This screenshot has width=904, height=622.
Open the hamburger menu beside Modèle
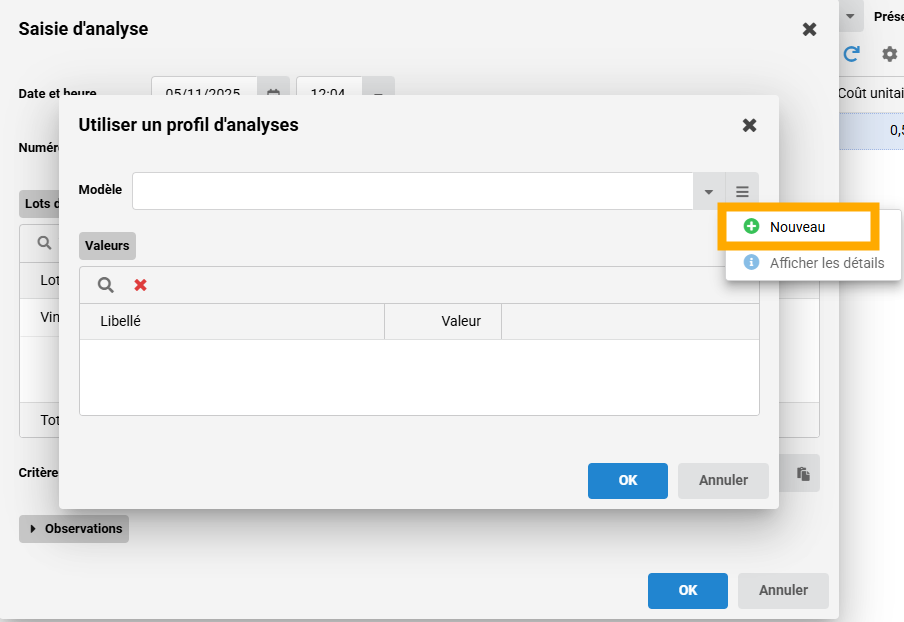pyautogui.click(x=742, y=191)
